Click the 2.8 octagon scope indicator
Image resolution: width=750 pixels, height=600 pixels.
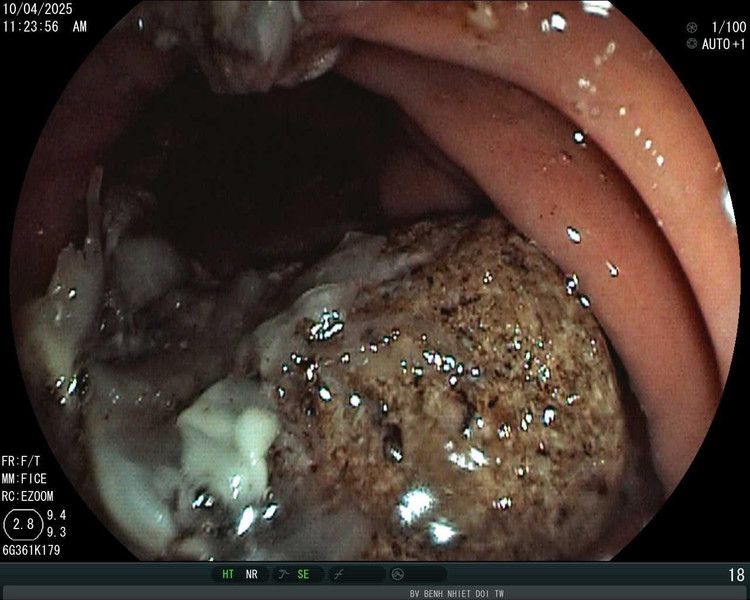(21, 524)
